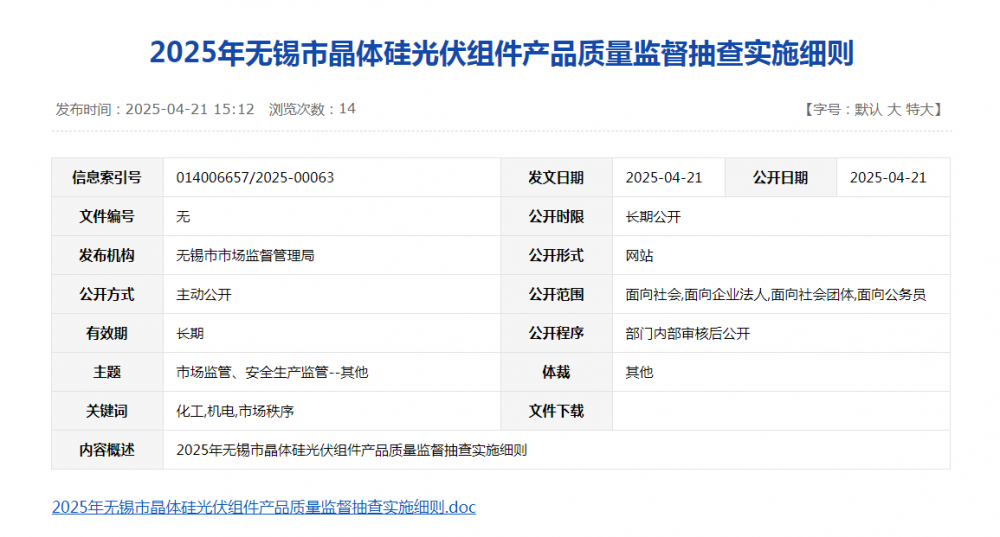Image resolution: width=1000 pixels, height=537 pixels.
Task: Click the 公开形式 label cell
Action: tap(556, 256)
